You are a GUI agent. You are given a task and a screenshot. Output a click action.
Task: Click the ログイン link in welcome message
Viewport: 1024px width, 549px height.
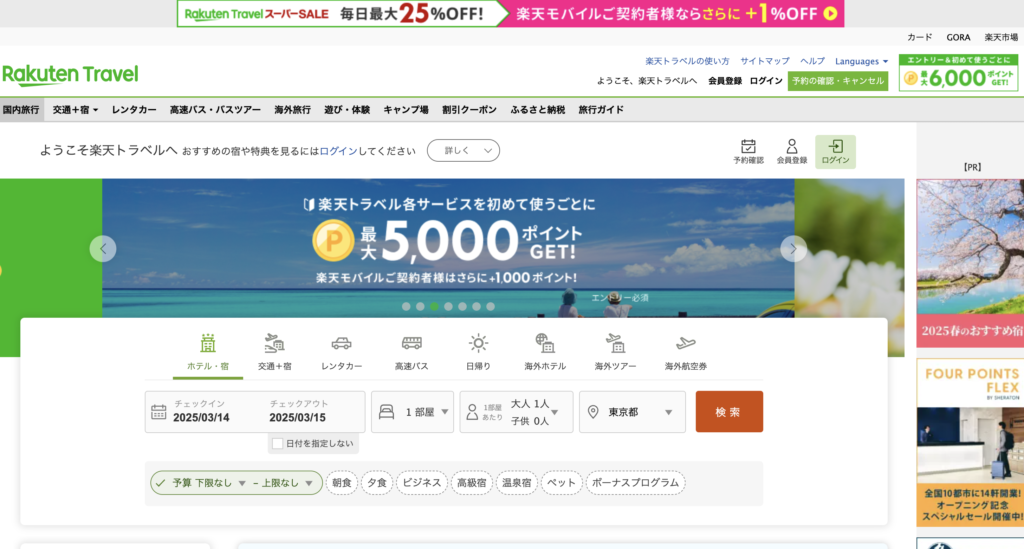click(338, 151)
